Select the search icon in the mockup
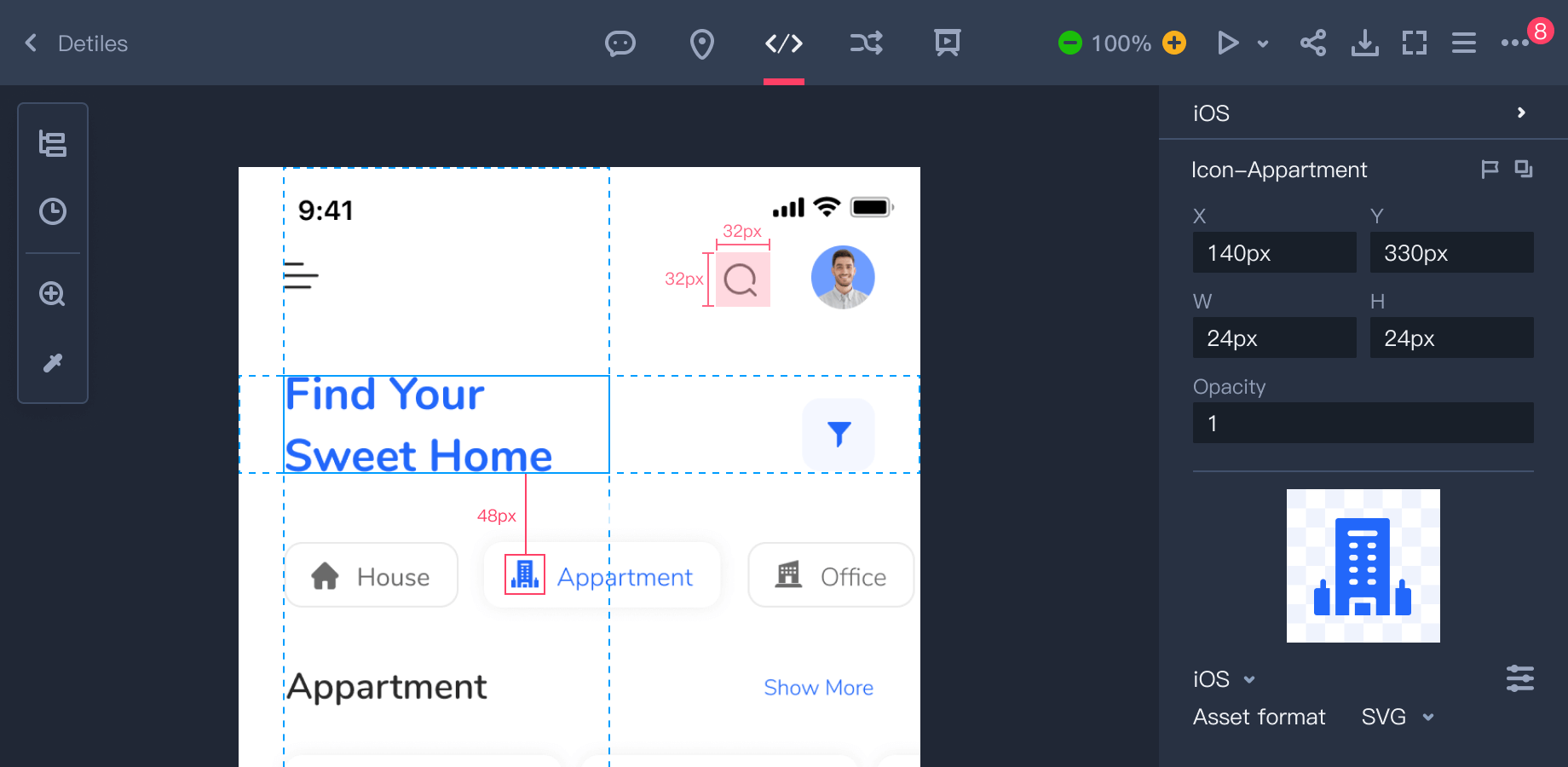 pos(741,279)
